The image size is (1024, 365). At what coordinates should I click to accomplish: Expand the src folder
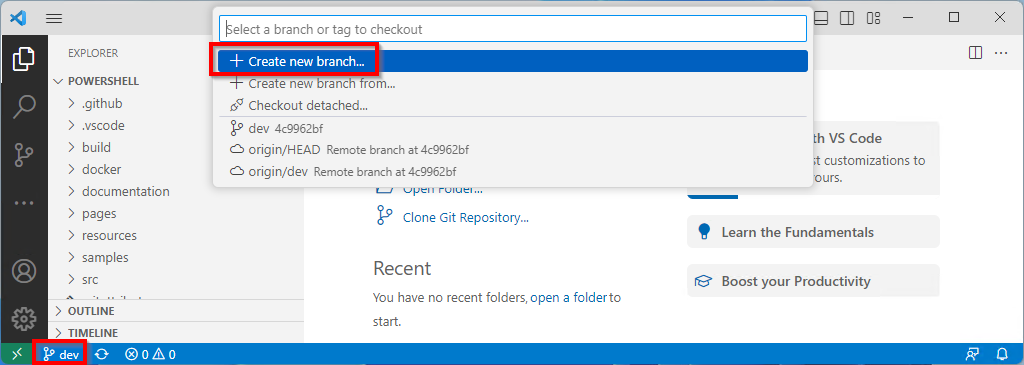point(176,279)
